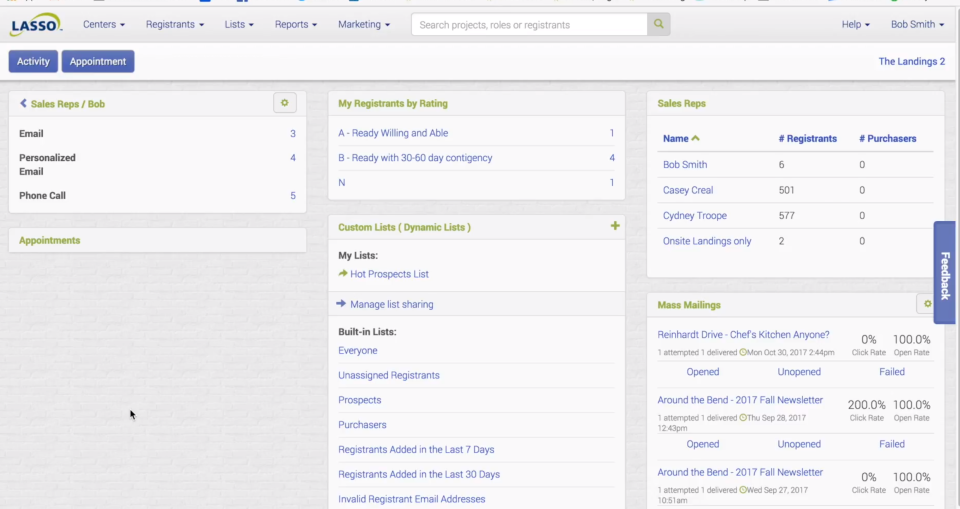Image resolution: width=960 pixels, height=509 pixels.
Task: Click the Appointment button
Action: pos(98,61)
